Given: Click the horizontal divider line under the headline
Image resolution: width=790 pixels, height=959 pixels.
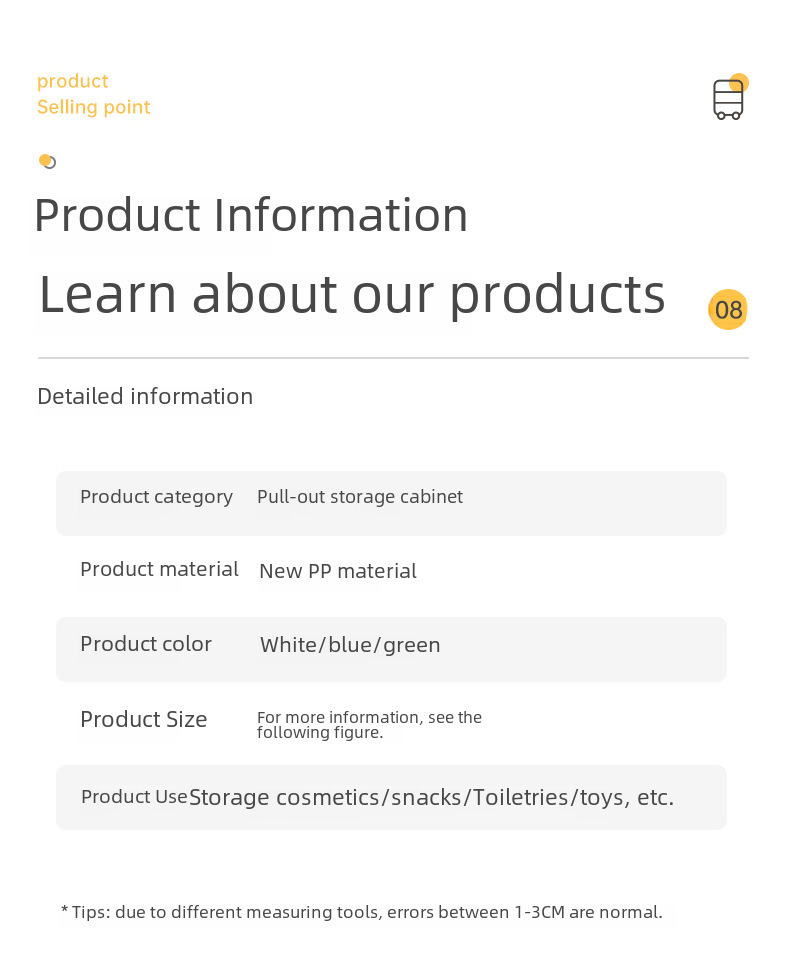Looking at the screenshot, I should point(393,357).
